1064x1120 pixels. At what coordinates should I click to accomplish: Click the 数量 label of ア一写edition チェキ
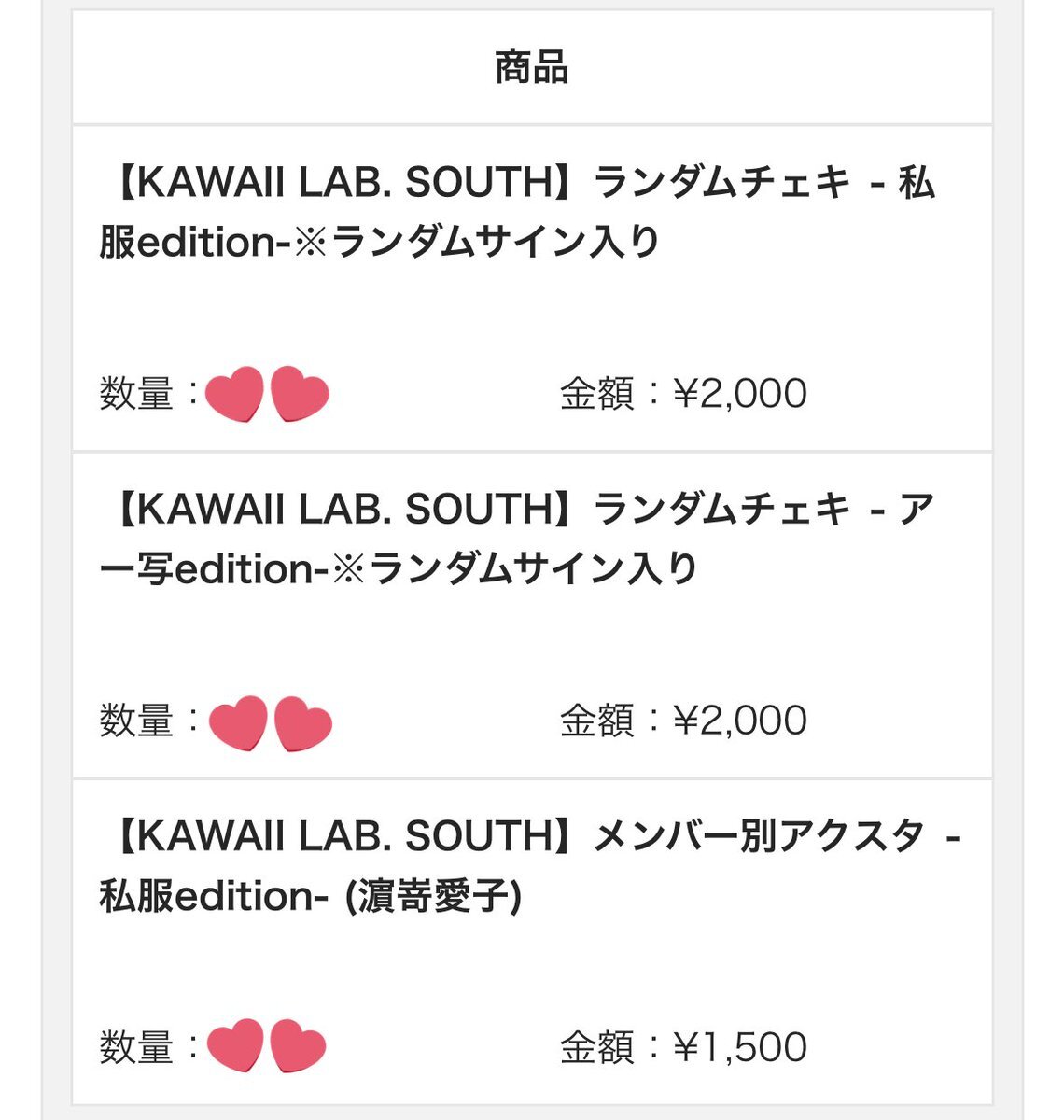136,721
